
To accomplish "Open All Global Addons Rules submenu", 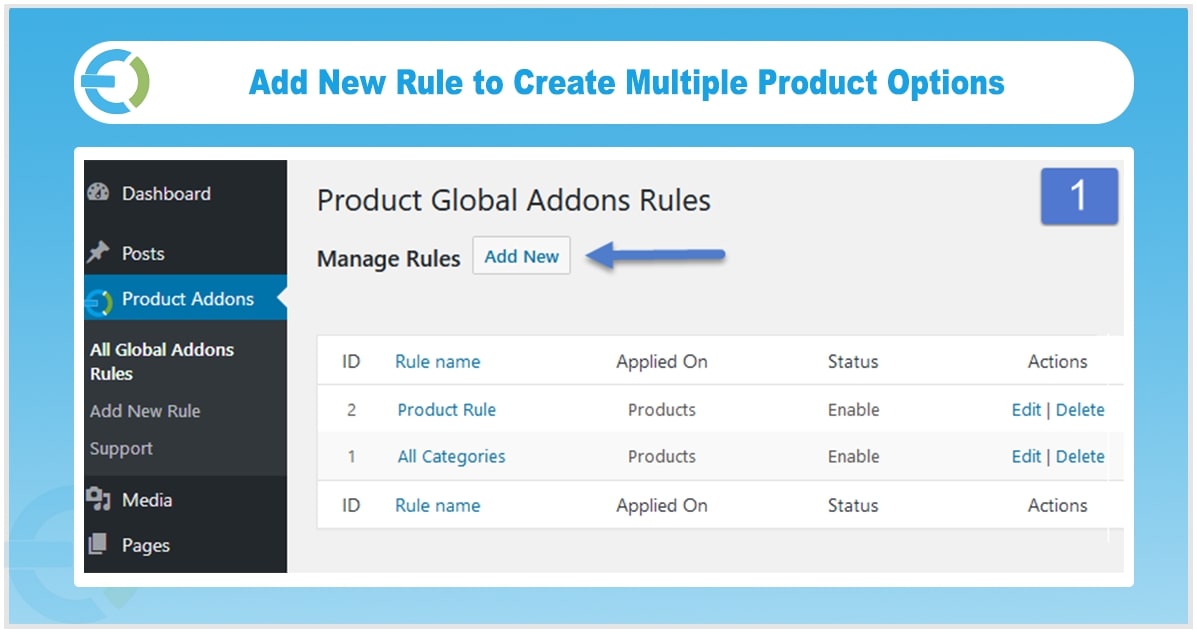I will 162,362.
